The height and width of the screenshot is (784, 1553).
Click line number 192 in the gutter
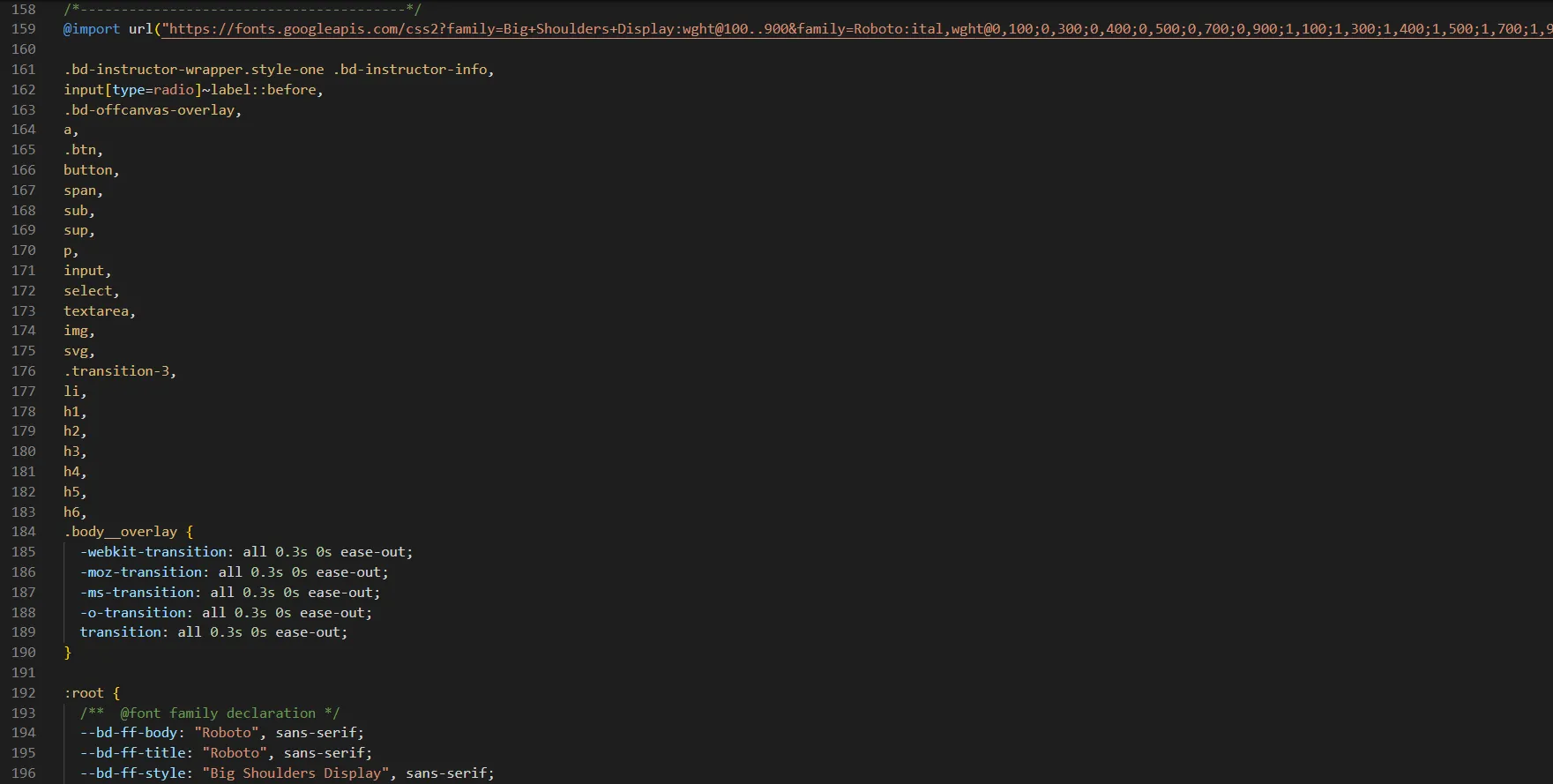[x=24, y=693]
